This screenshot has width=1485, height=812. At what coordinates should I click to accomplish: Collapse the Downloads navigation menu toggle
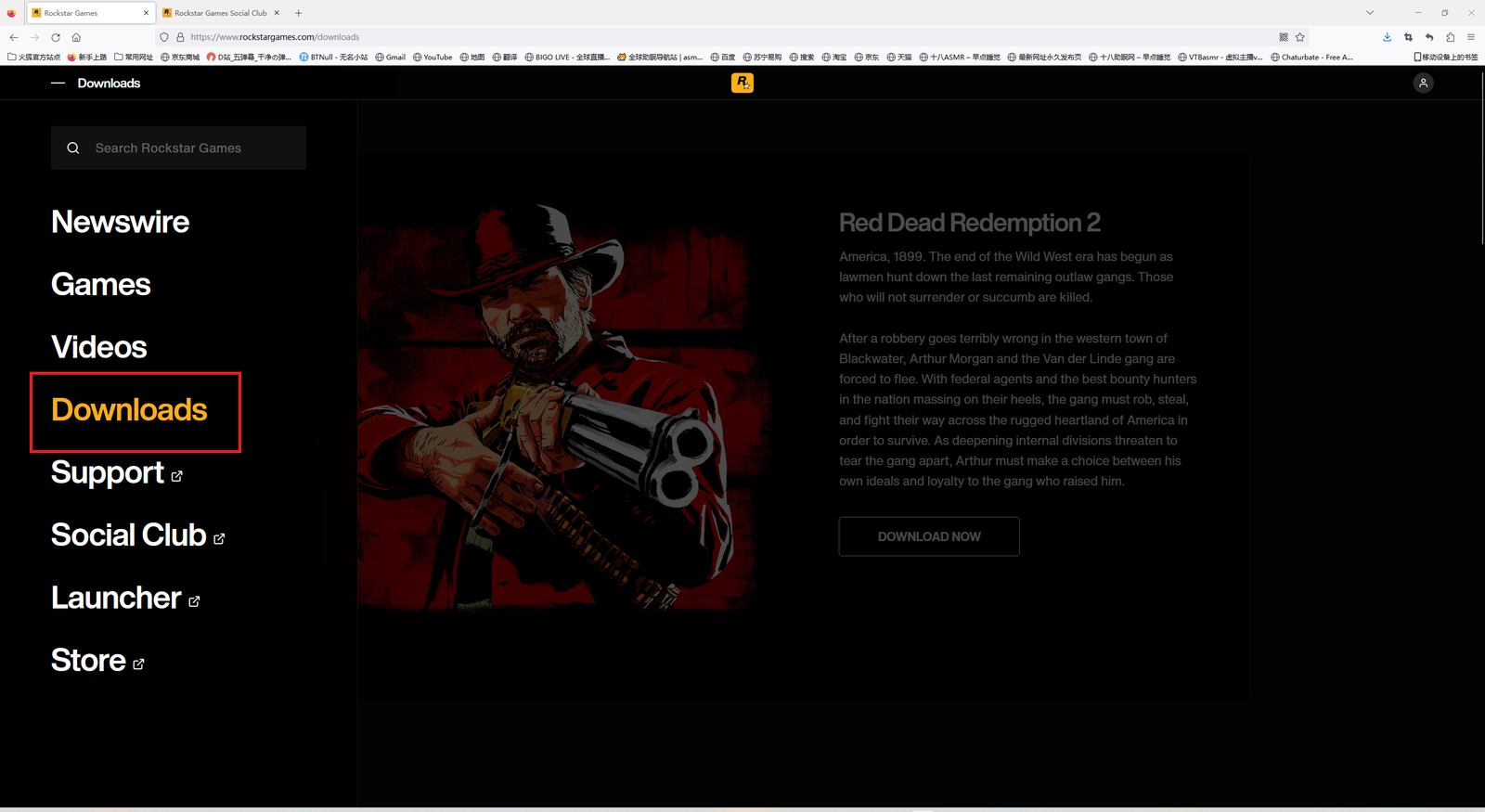click(58, 84)
